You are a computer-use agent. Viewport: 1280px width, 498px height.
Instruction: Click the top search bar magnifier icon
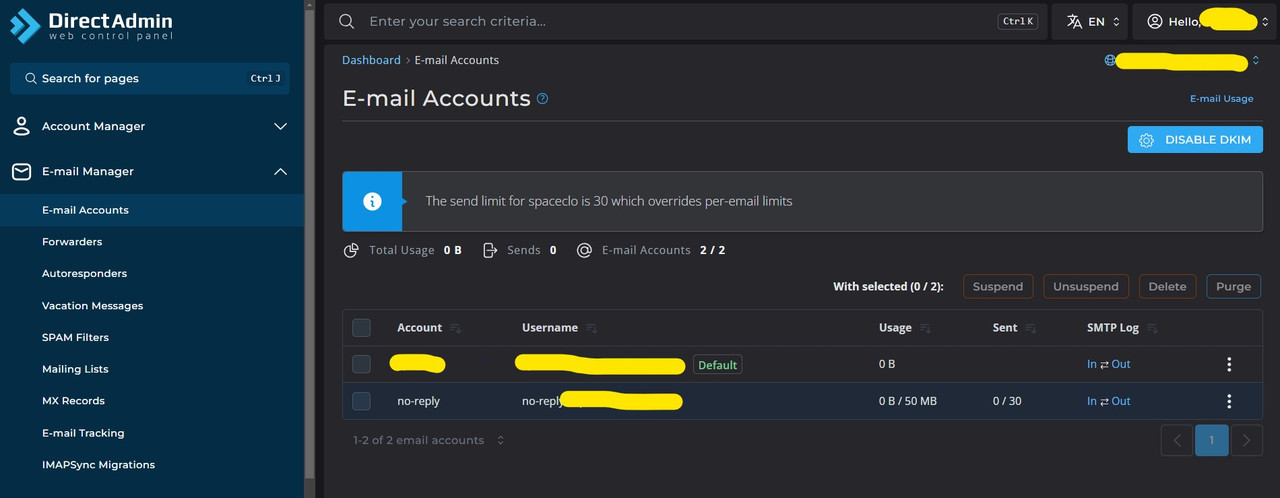(x=346, y=21)
